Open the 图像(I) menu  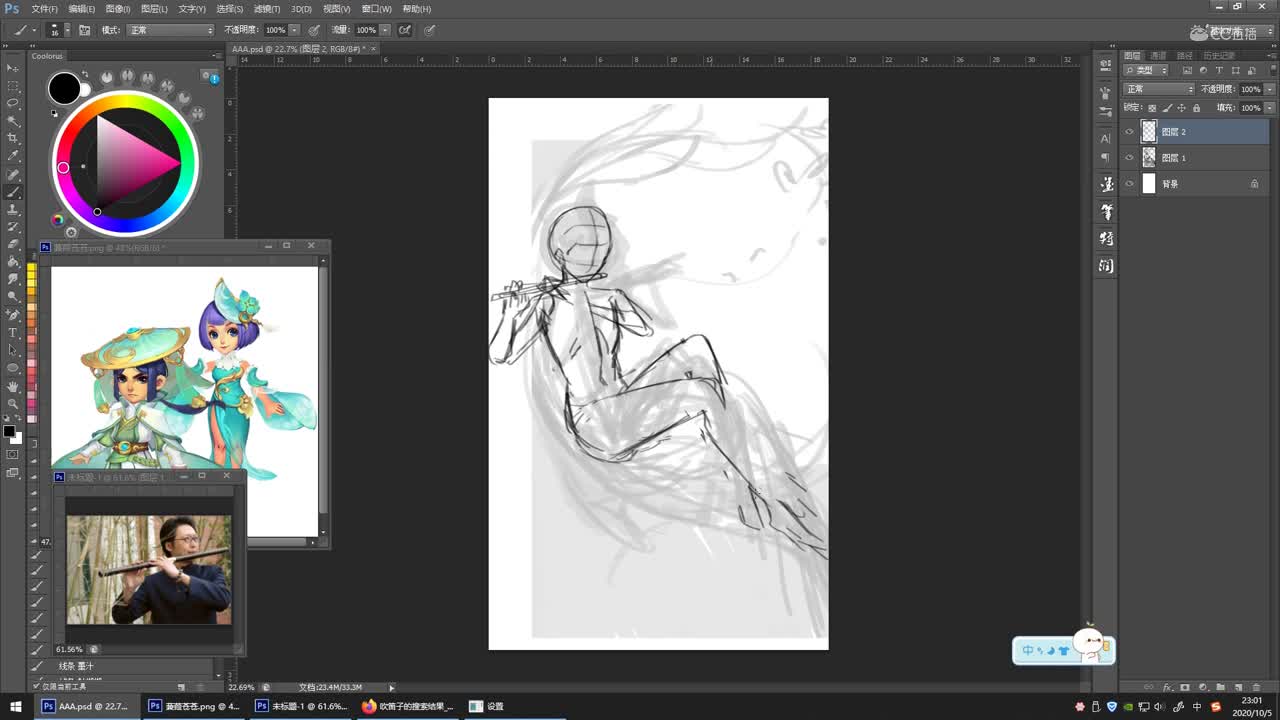pyautogui.click(x=118, y=9)
